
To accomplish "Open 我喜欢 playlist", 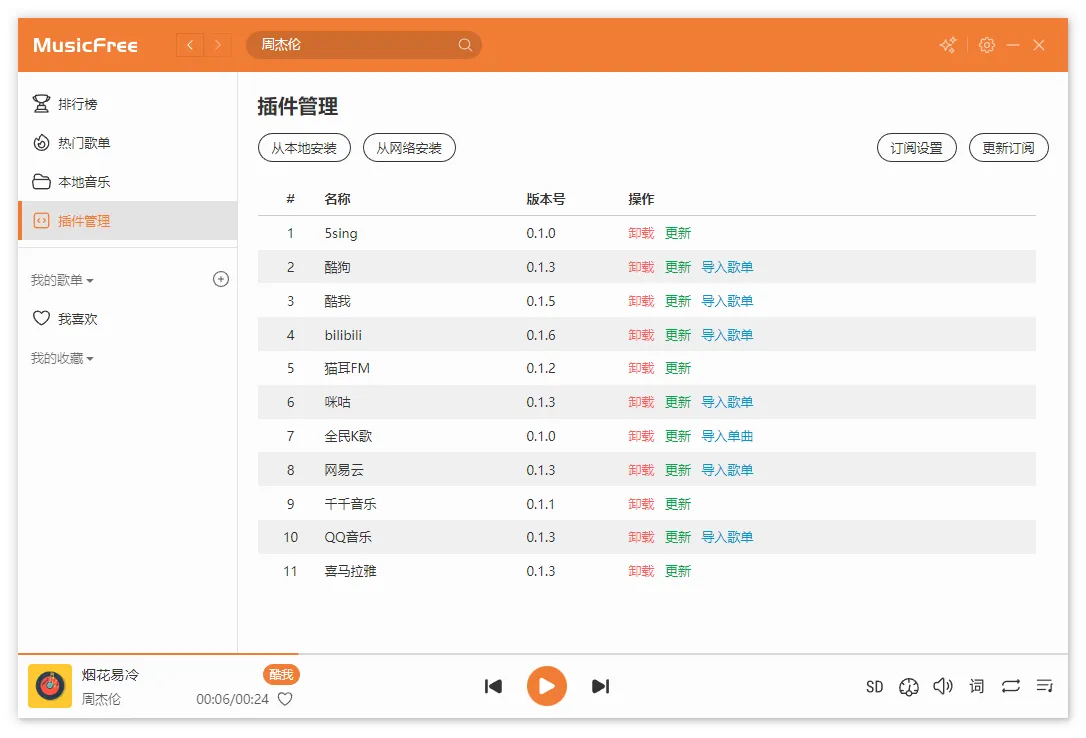I will point(128,318).
